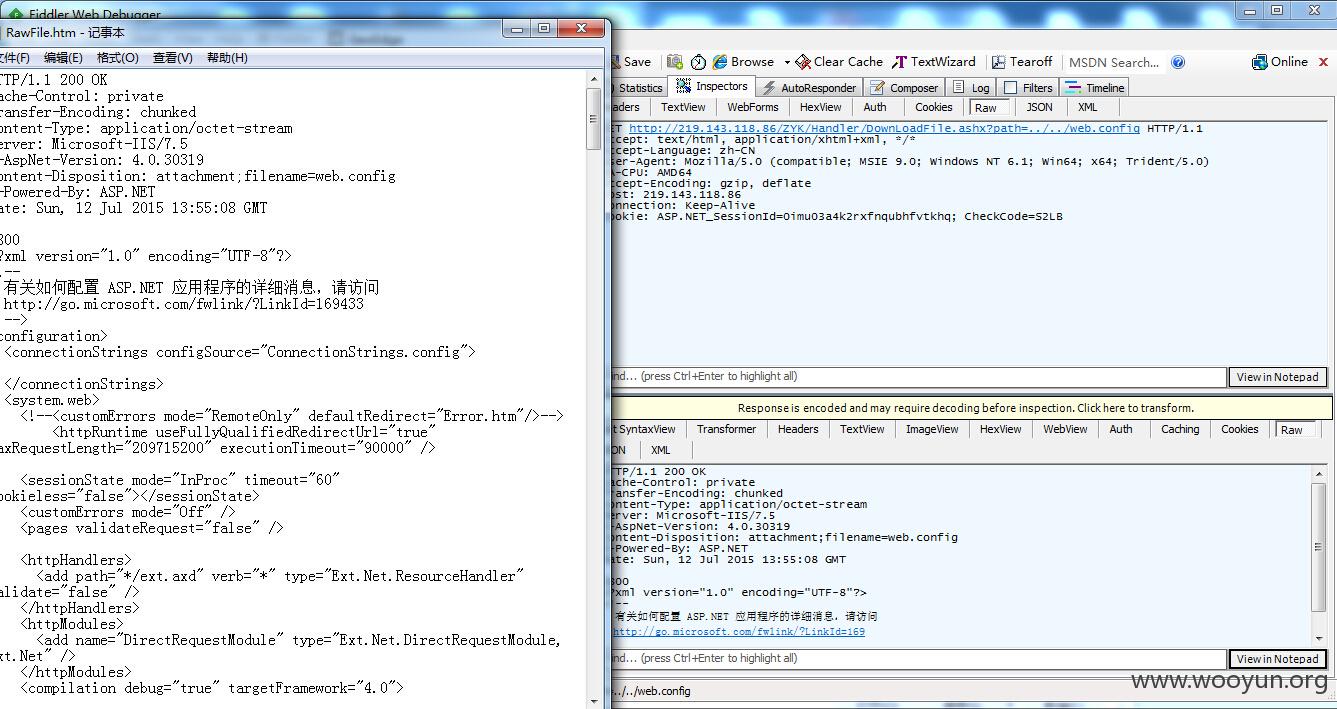Screen dimensions: 1337x709
Task: Click the response pane Find box
Action: point(918,659)
